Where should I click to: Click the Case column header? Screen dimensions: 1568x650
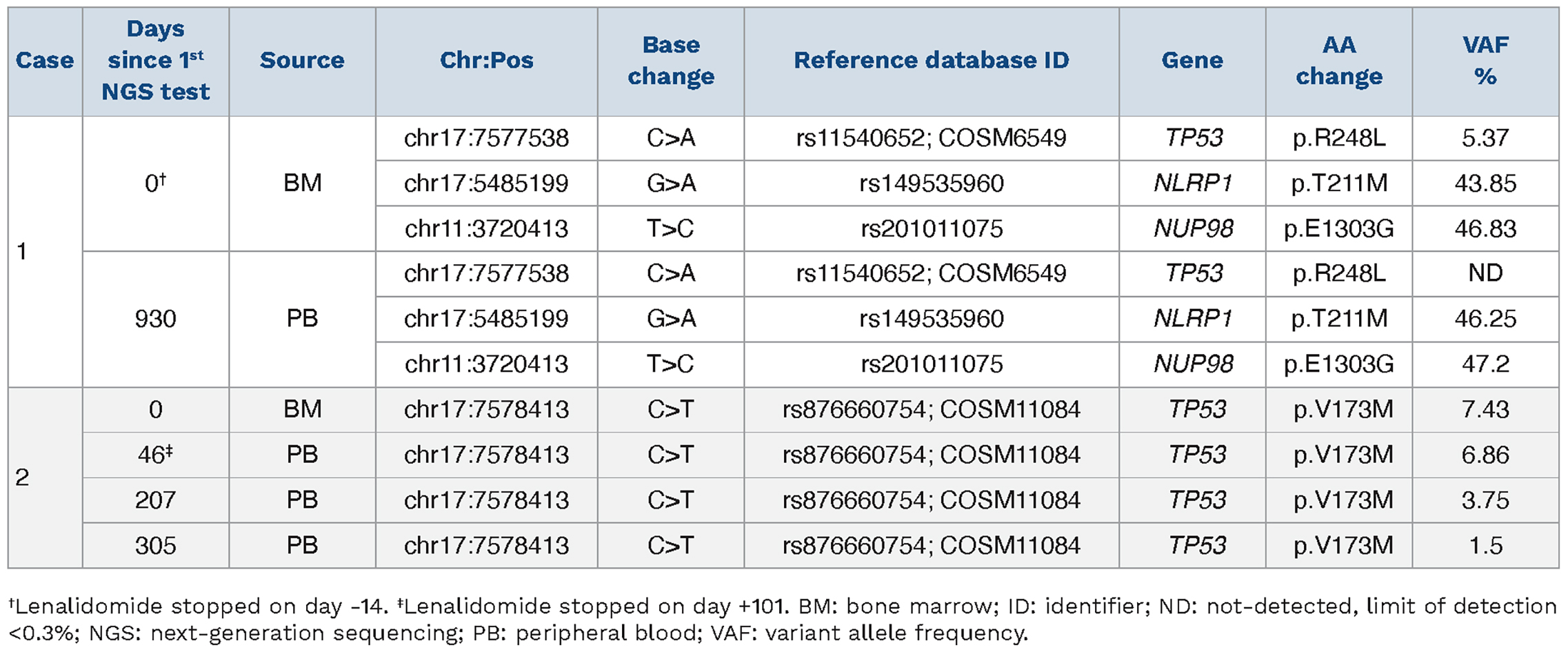[45, 61]
